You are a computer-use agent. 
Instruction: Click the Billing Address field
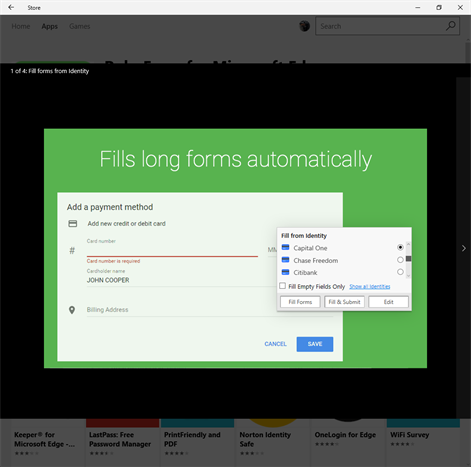(210, 310)
